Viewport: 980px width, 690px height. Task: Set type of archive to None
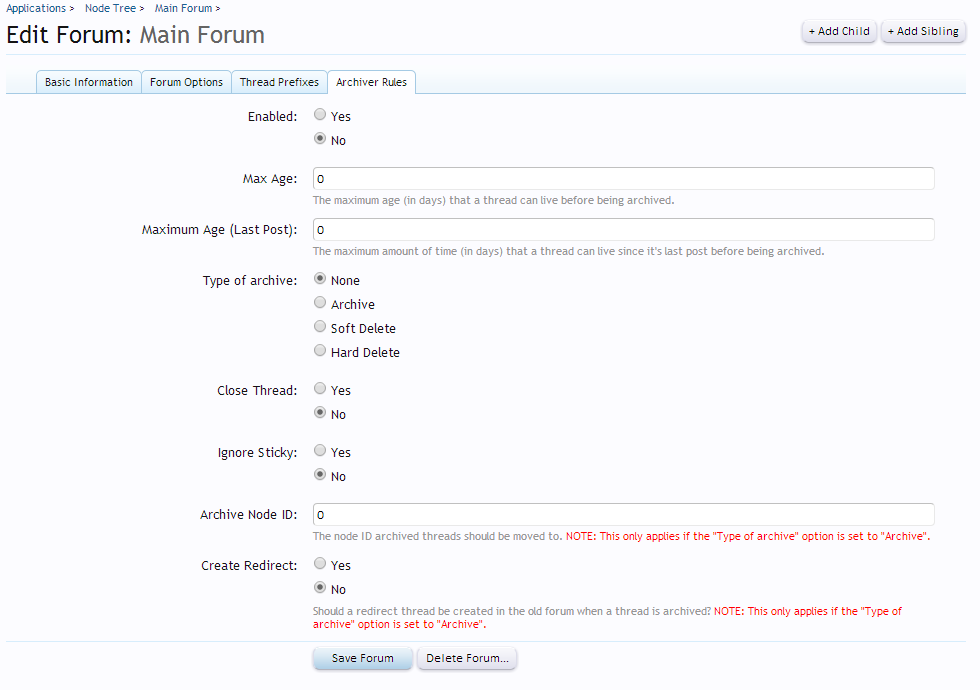[320, 280]
